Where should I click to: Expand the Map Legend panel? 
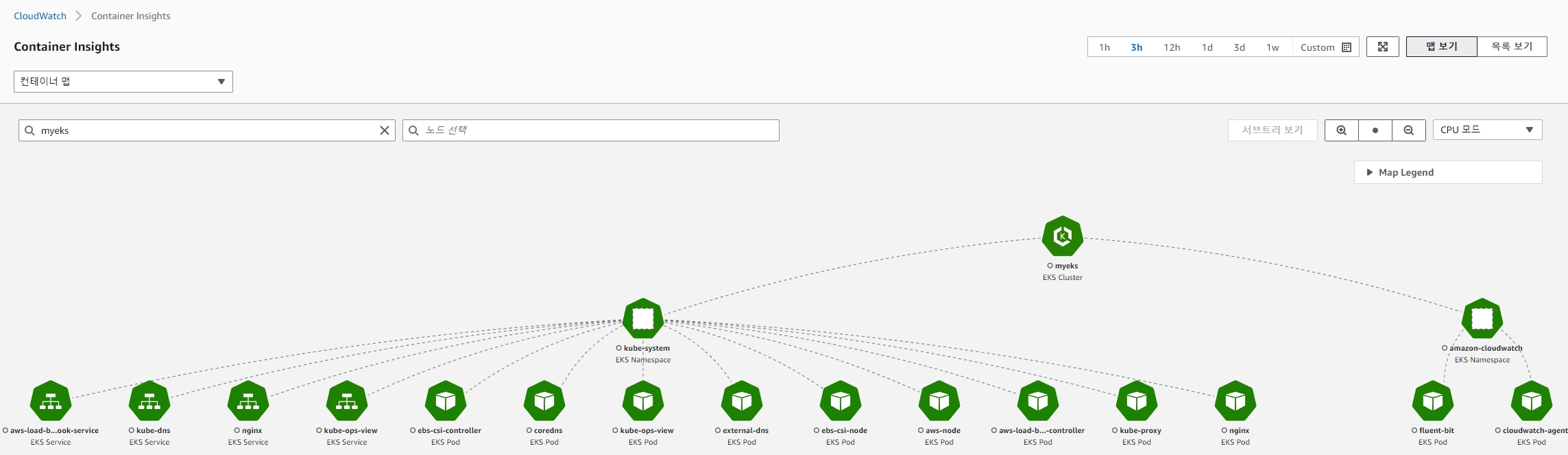pos(1448,172)
